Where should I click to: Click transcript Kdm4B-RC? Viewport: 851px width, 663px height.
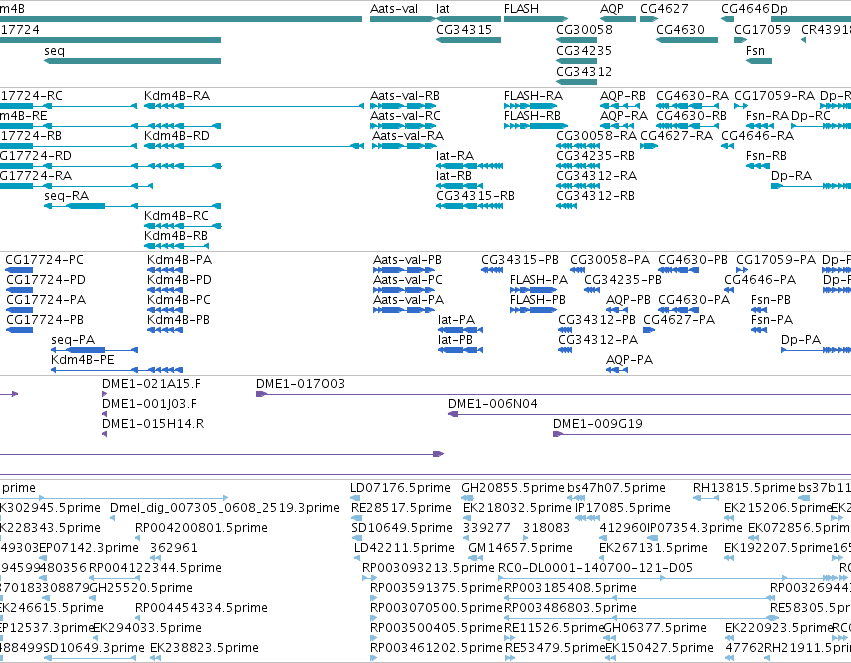tap(176, 216)
